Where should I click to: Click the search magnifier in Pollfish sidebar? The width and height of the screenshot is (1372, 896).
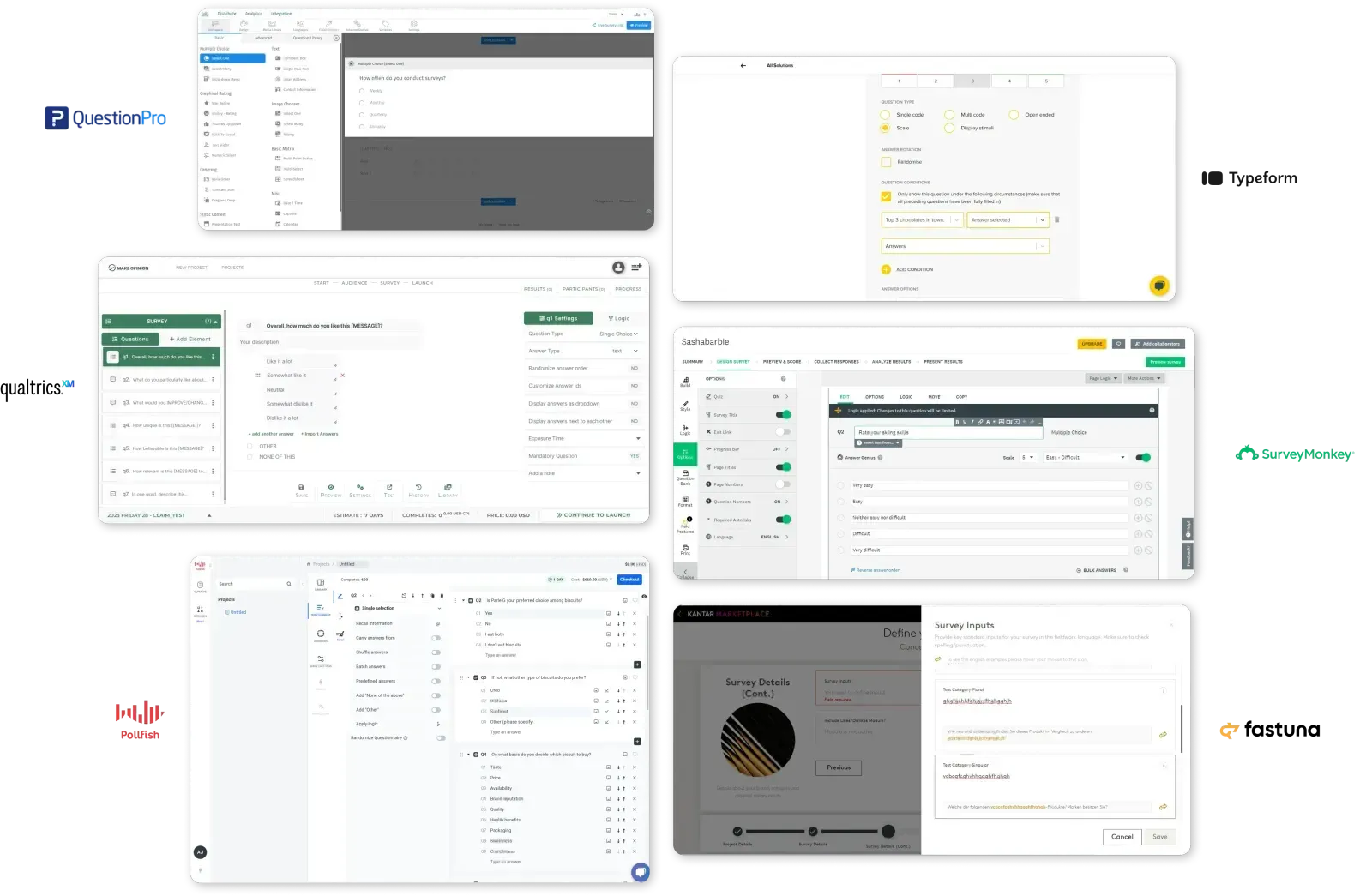click(289, 584)
